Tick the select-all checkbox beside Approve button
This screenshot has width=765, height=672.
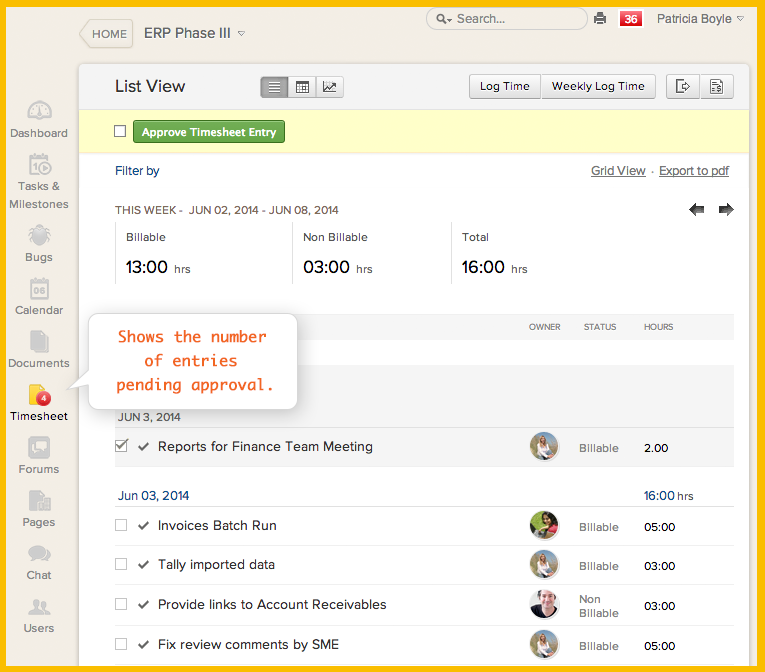click(120, 131)
